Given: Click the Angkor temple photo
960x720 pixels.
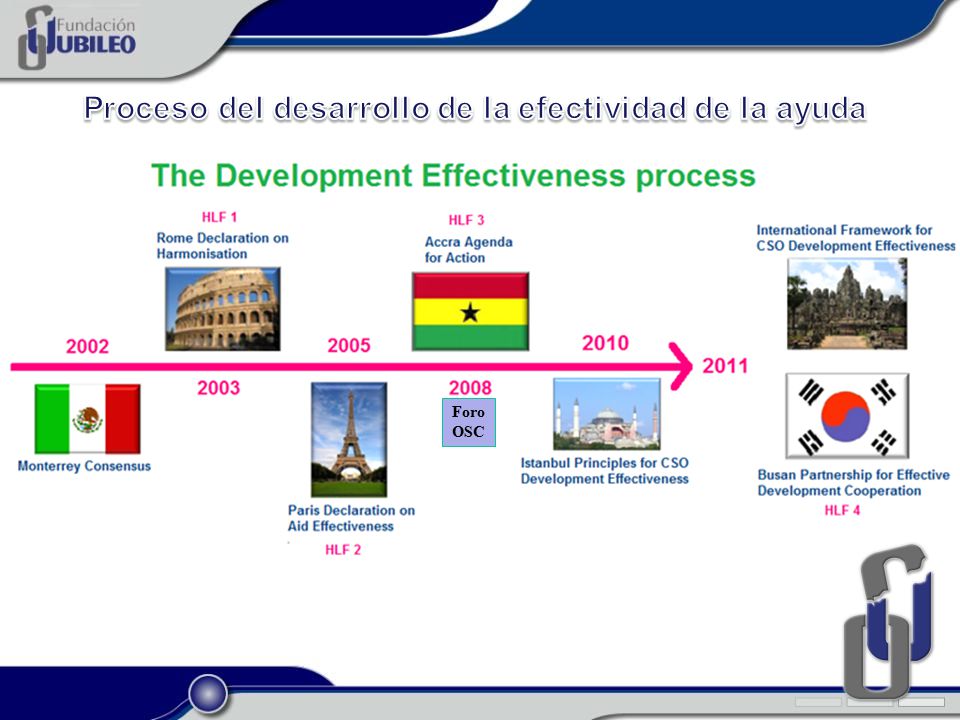Looking at the screenshot, I should tap(847, 304).
